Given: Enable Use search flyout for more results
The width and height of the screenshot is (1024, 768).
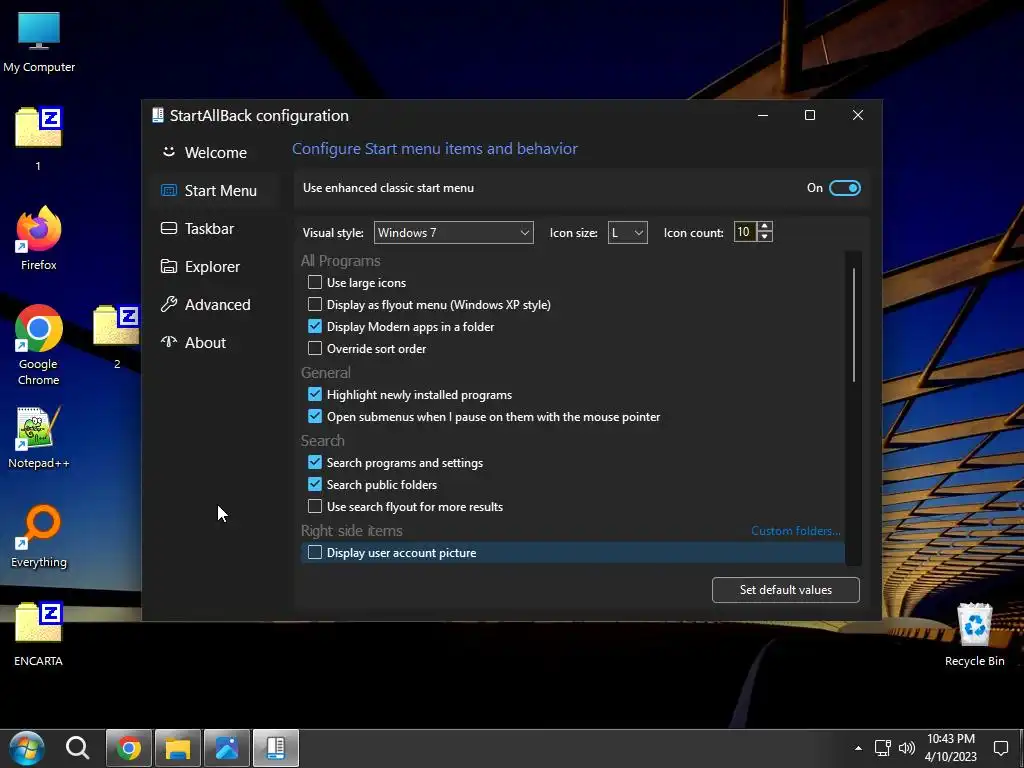Looking at the screenshot, I should tap(315, 506).
